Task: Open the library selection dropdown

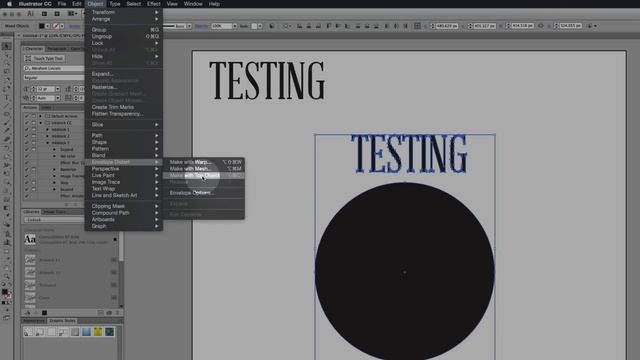Action: [53, 220]
